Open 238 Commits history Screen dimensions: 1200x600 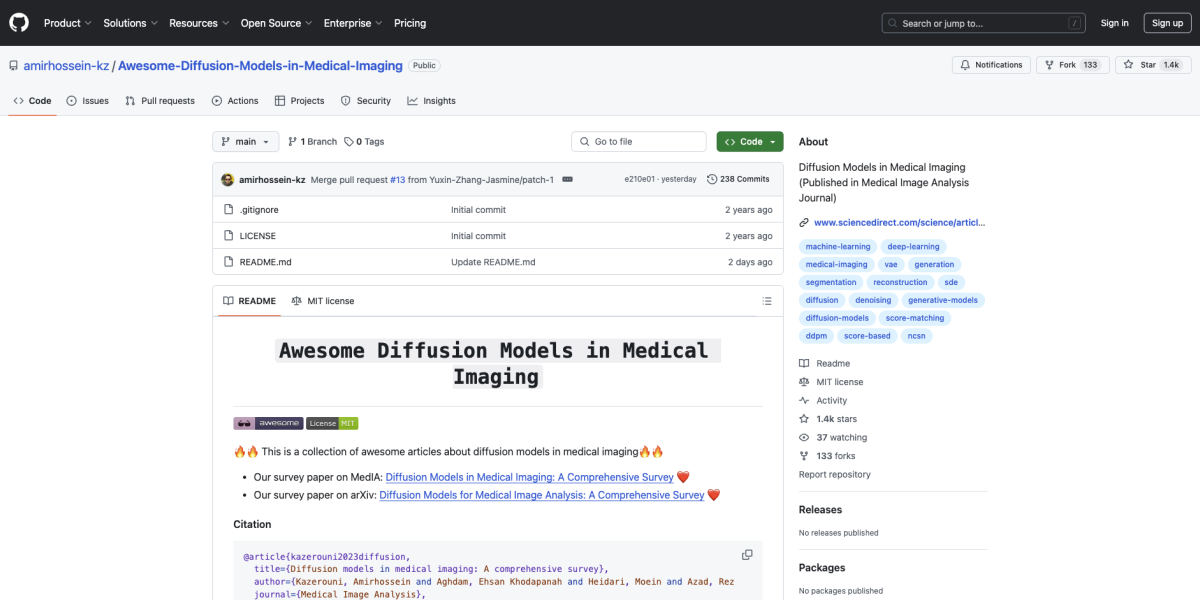point(738,179)
